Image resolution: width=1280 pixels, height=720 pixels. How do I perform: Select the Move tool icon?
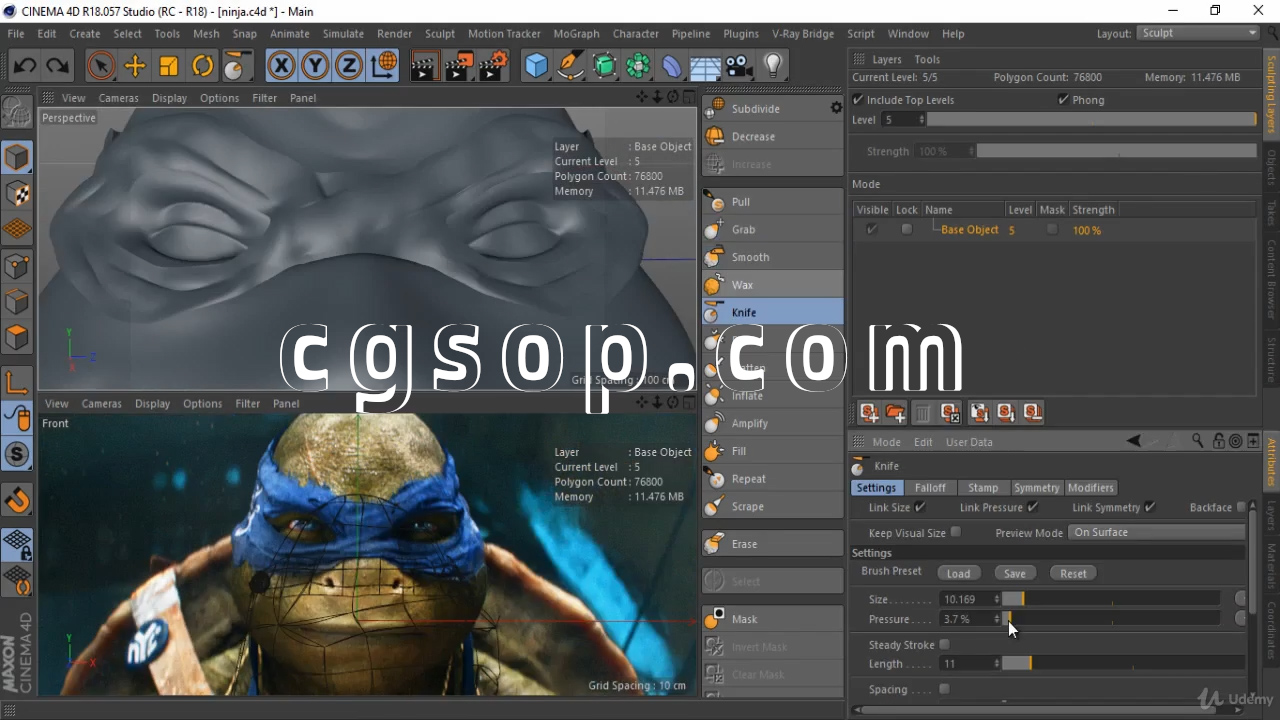pos(135,67)
